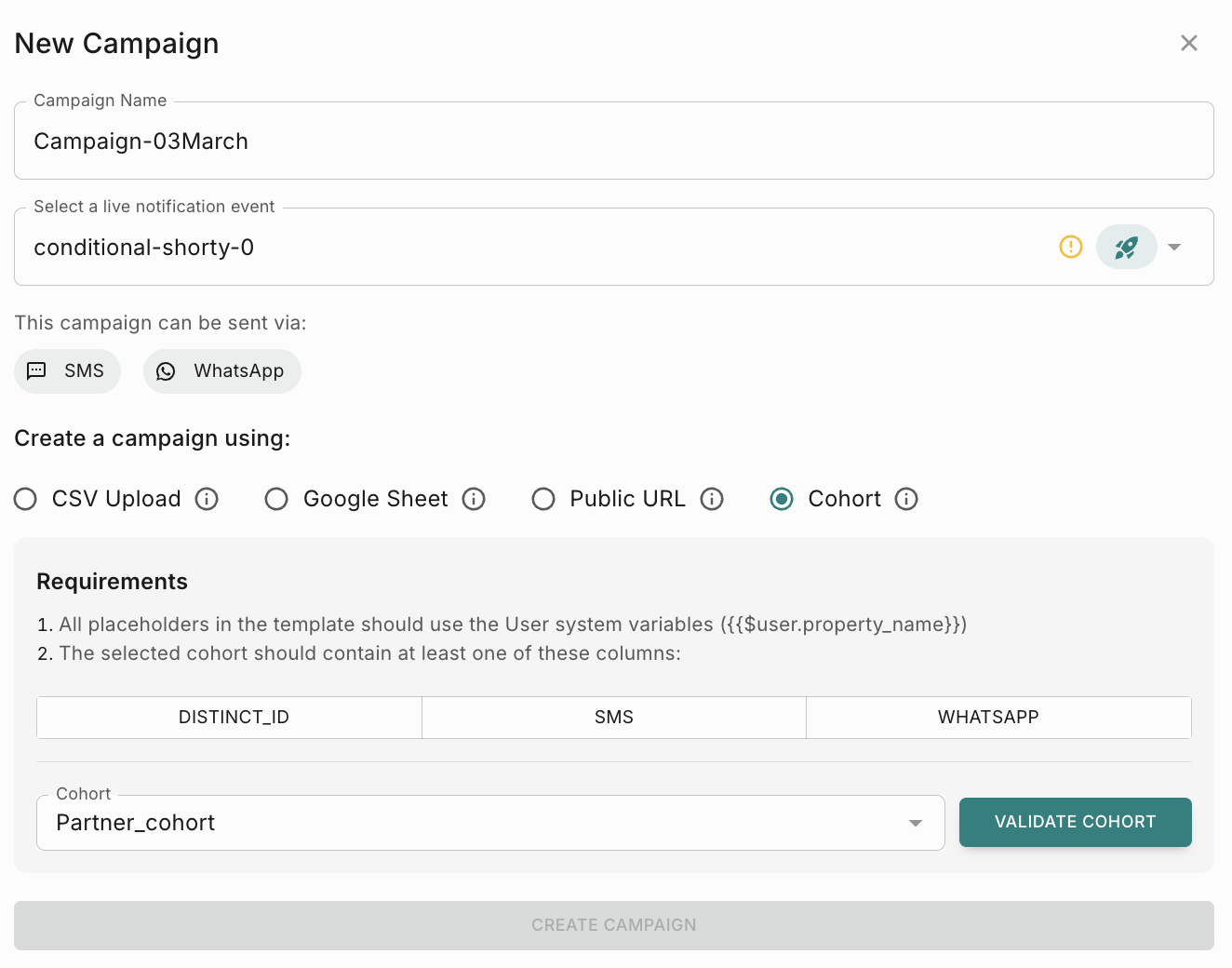The width and height of the screenshot is (1232, 968).
Task: Edit the Campaign Name text field
Action: pos(614,141)
